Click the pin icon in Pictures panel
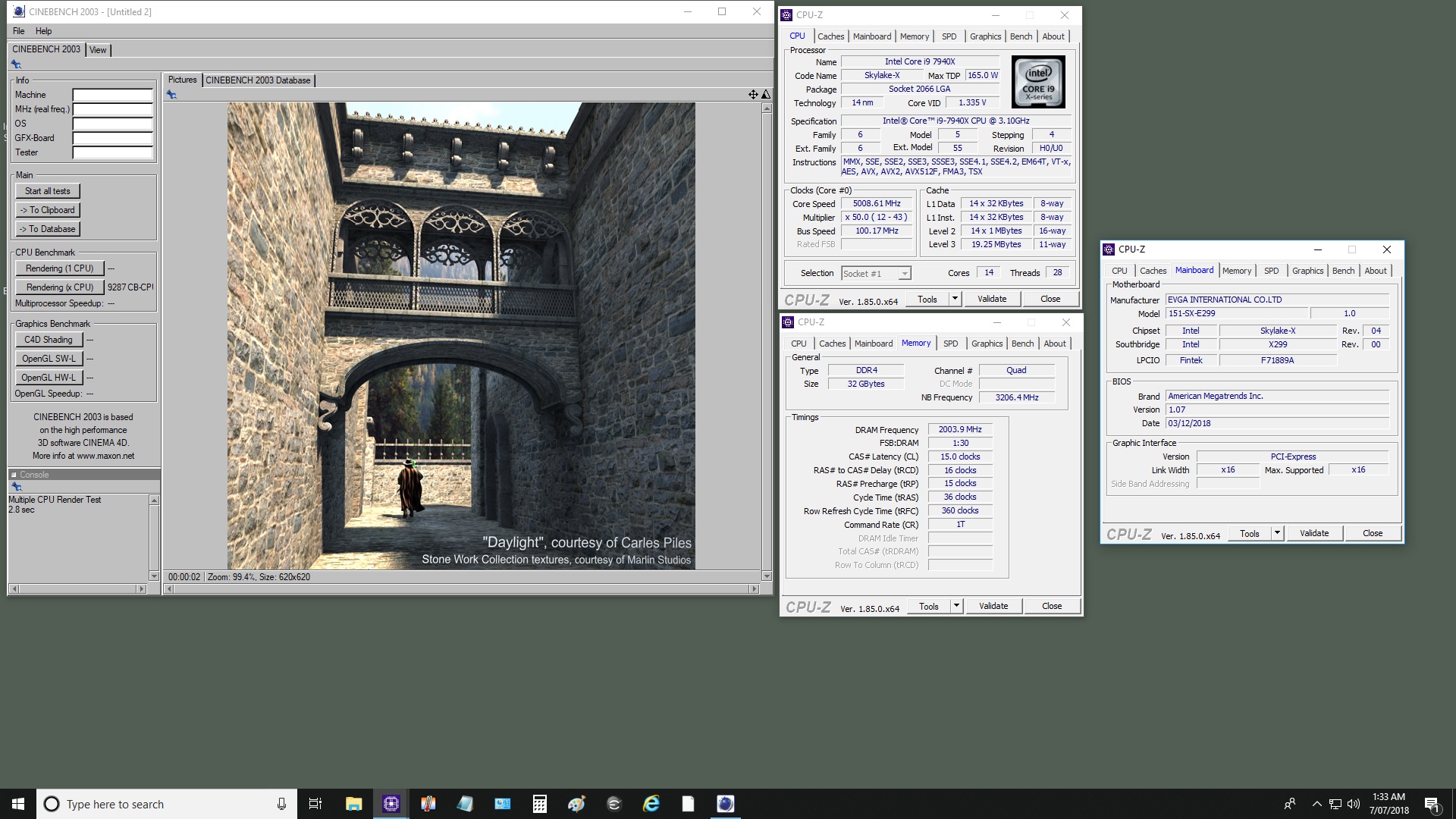 (172, 95)
